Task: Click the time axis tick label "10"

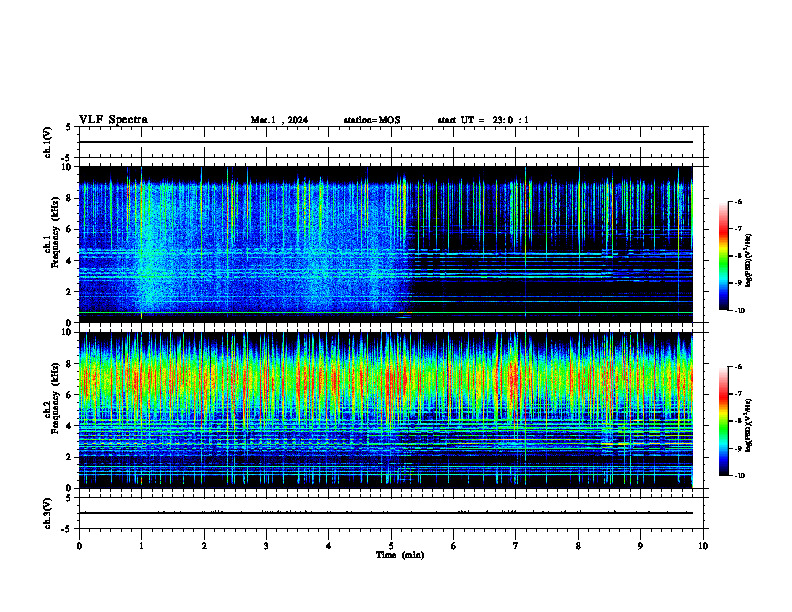Action: 703,546
